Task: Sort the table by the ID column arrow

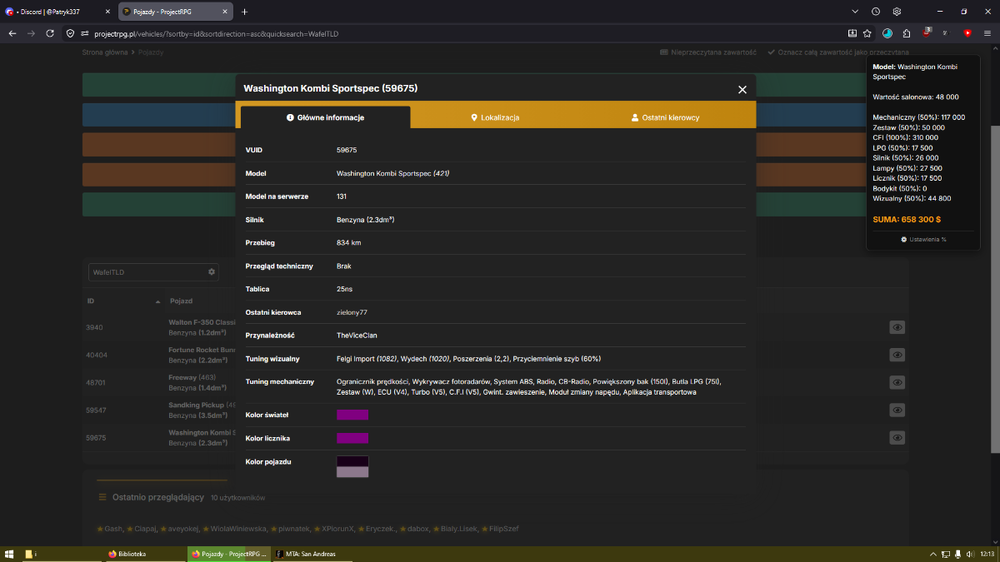Action: [158, 301]
